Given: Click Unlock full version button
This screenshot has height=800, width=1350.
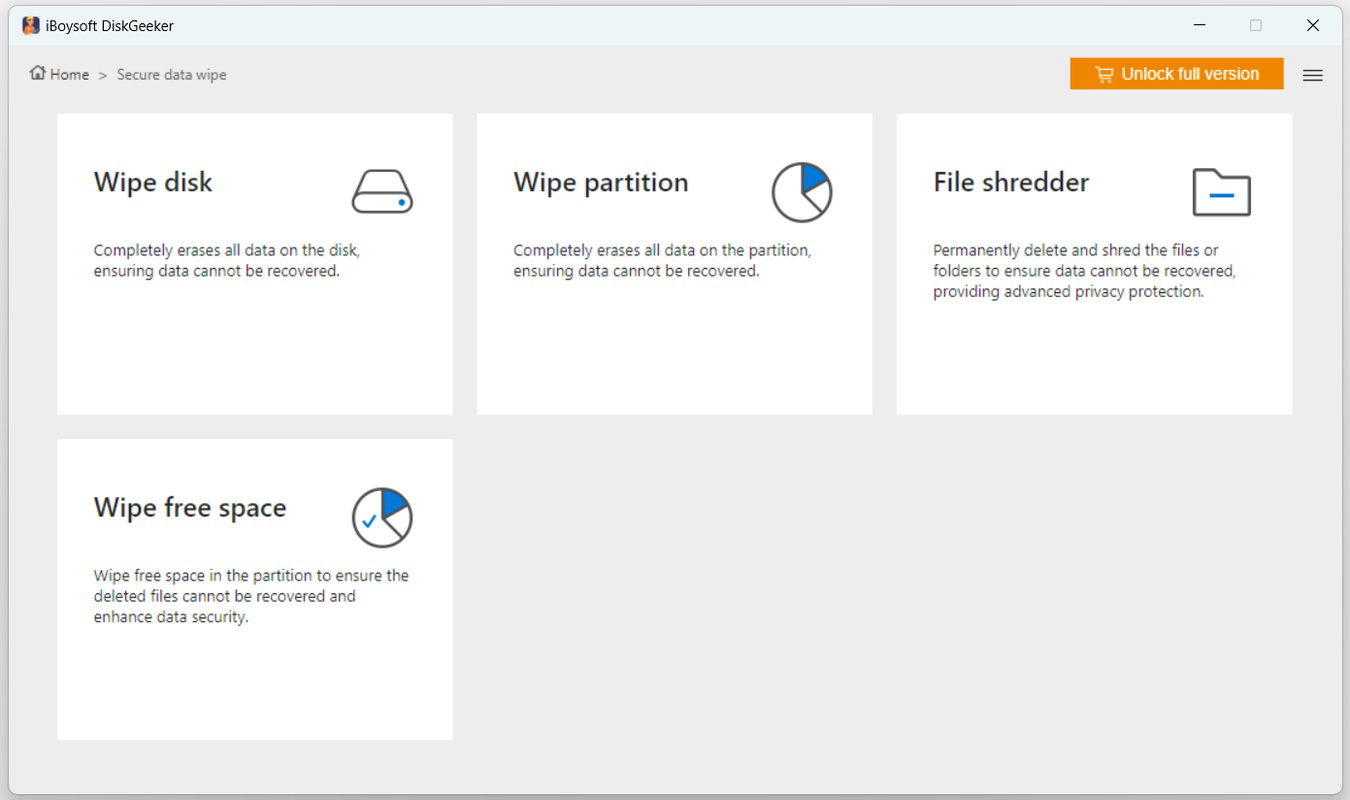Looking at the screenshot, I should tap(1176, 74).
